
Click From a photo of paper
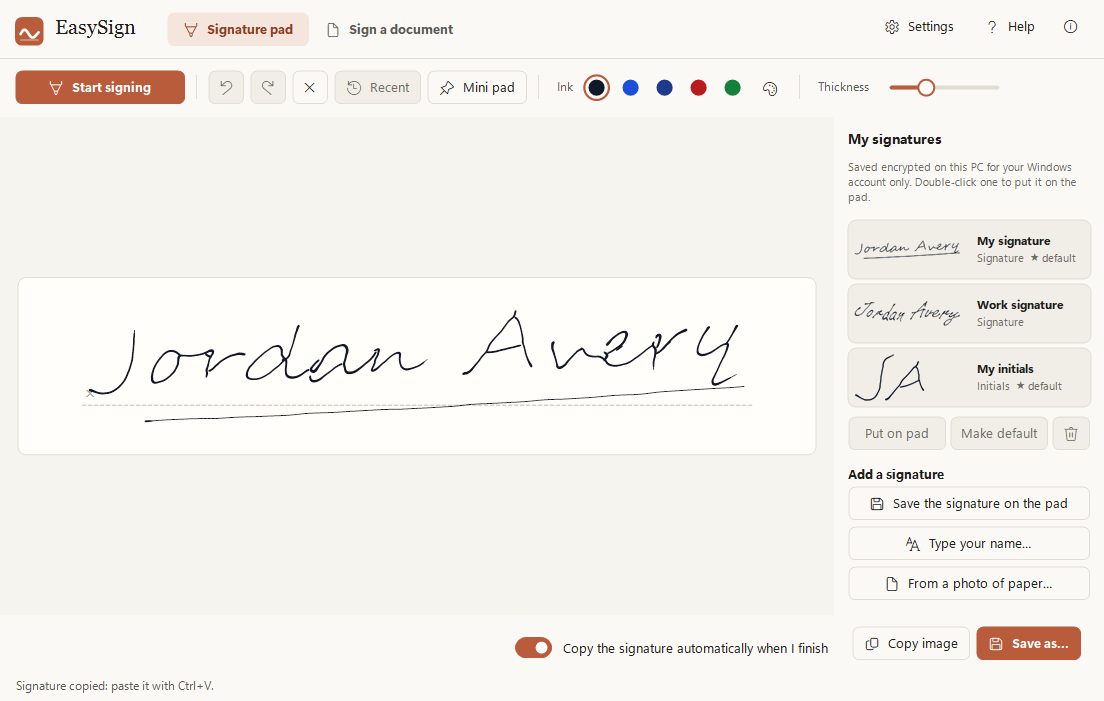click(x=969, y=583)
